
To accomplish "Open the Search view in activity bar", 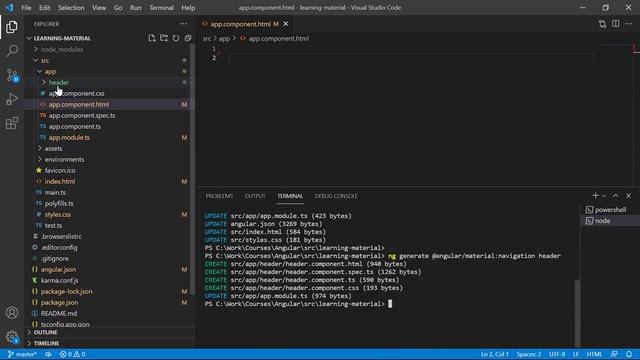I will coord(12,51).
